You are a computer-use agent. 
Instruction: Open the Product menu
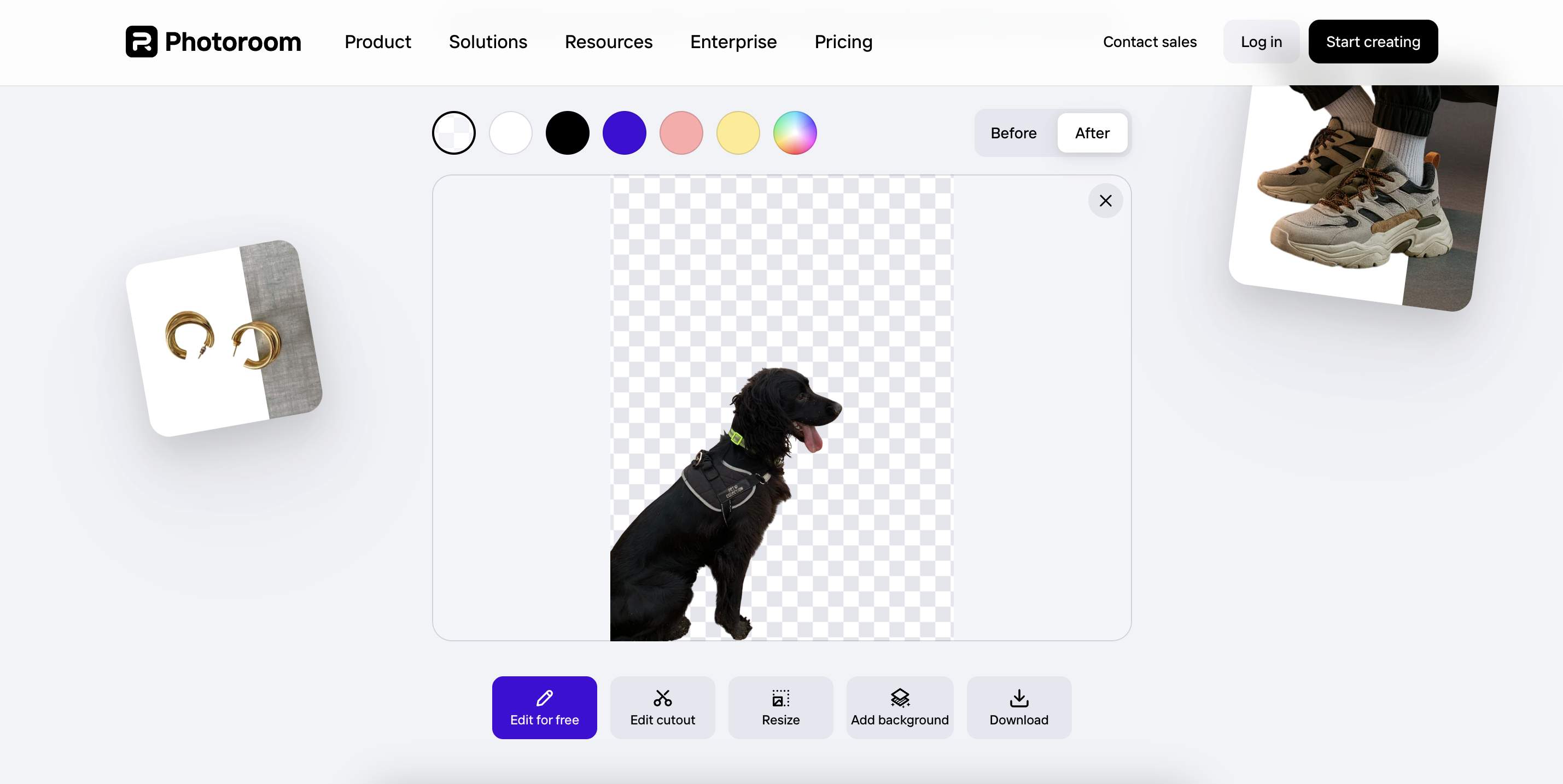[377, 42]
